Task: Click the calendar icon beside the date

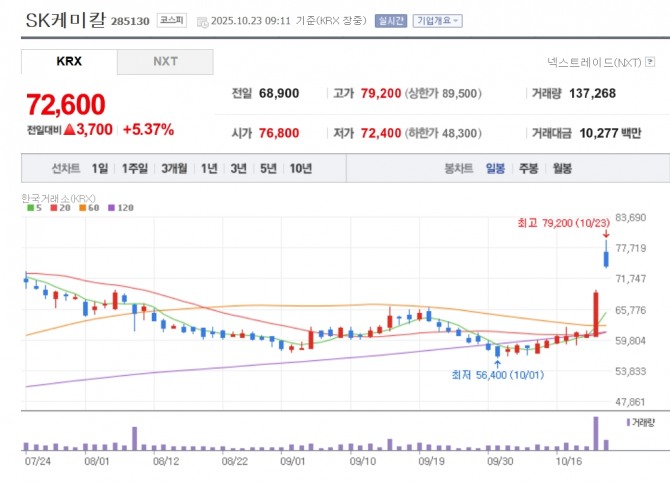Action: pos(202,22)
